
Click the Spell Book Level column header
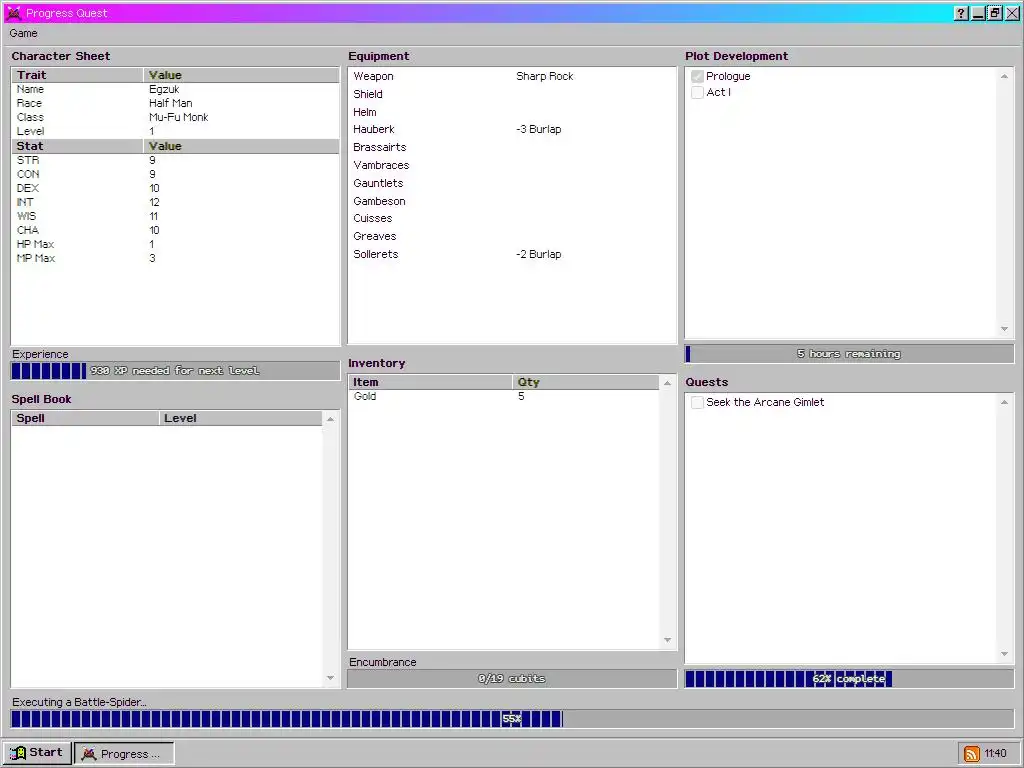241,418
